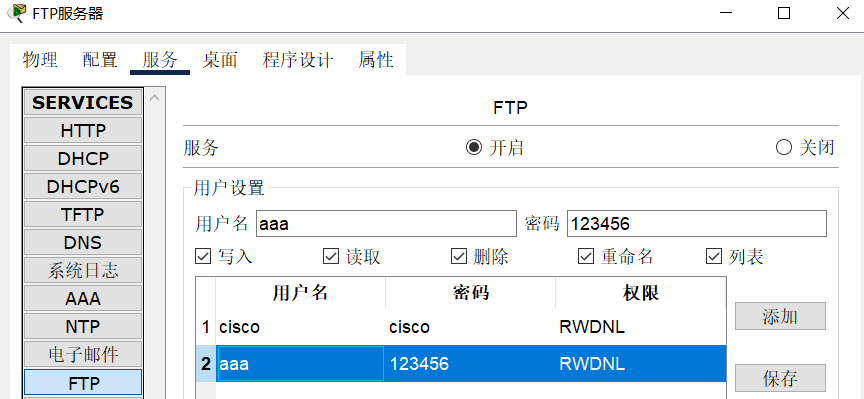This screenshot has height=399, width=864.
Task: Toggle the 读取 permission checkbox
Action: [x=331, y=256]
